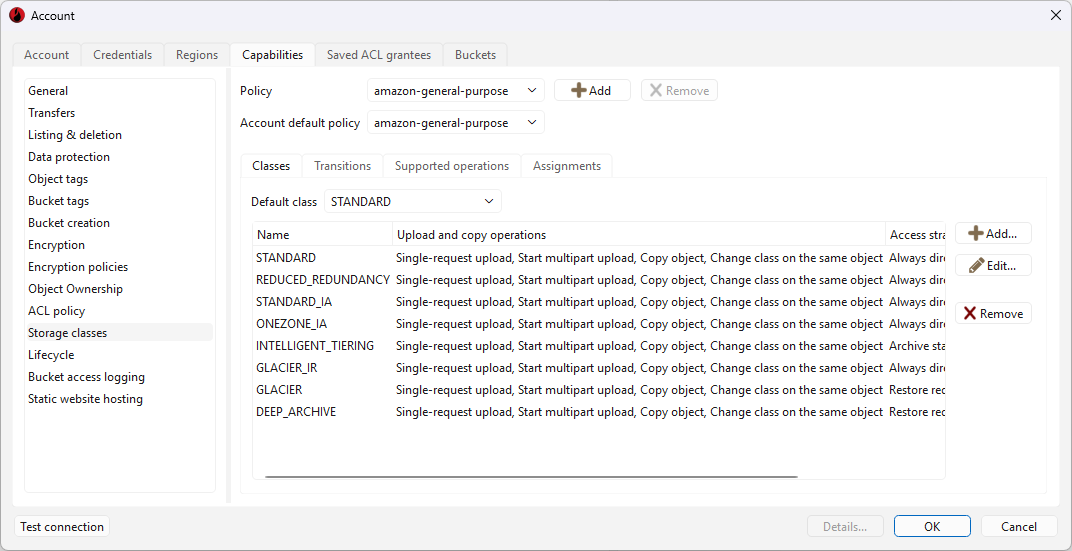Viewport: 1072px width, 551px height.
Task: Select Bucket tags in the sidebar
Action: pos(120,201)
